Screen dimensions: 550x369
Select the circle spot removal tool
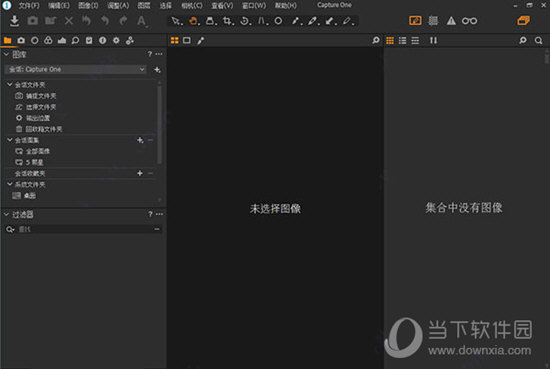[x=278, y=21]
